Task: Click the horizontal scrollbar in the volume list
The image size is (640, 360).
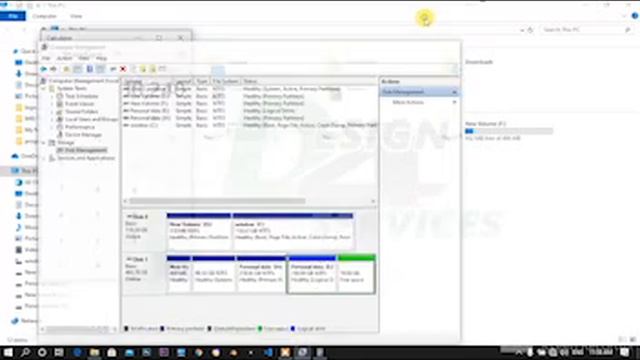Action: click(217, 201)
